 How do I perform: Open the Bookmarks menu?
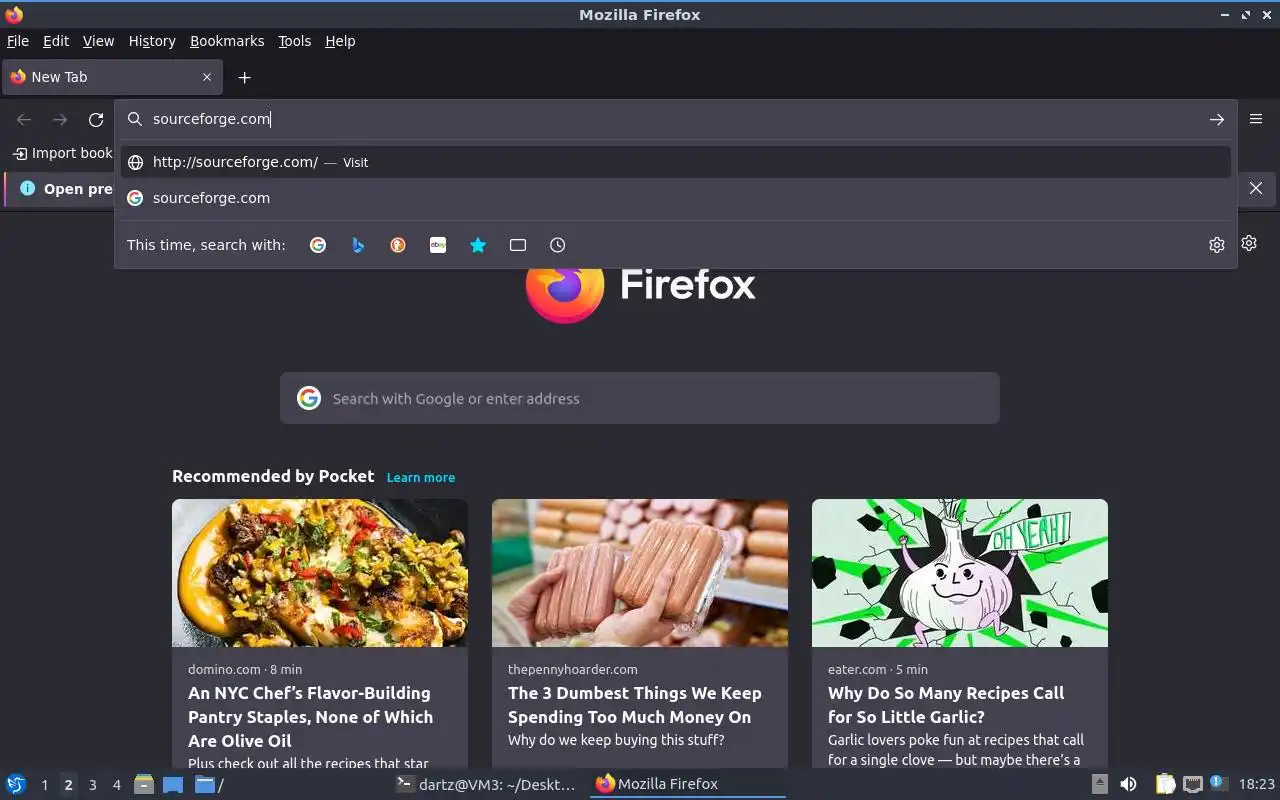227,41
